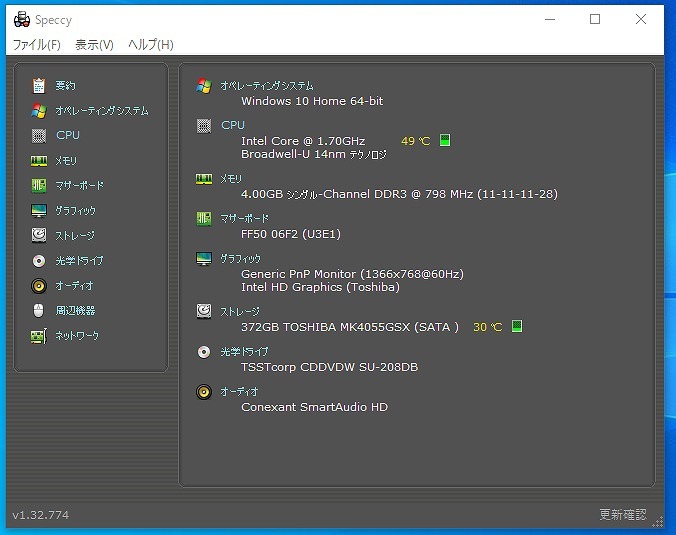Screen dimensions: 676x535
Task: Click the motherboard icon in sidebar
Action: (39, 186)
